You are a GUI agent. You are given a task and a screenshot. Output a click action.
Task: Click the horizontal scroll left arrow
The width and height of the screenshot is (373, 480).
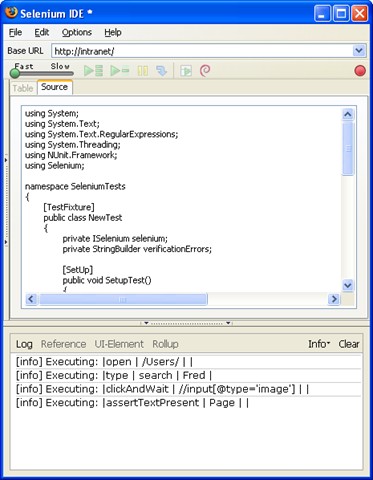click(x=31, y=299)
